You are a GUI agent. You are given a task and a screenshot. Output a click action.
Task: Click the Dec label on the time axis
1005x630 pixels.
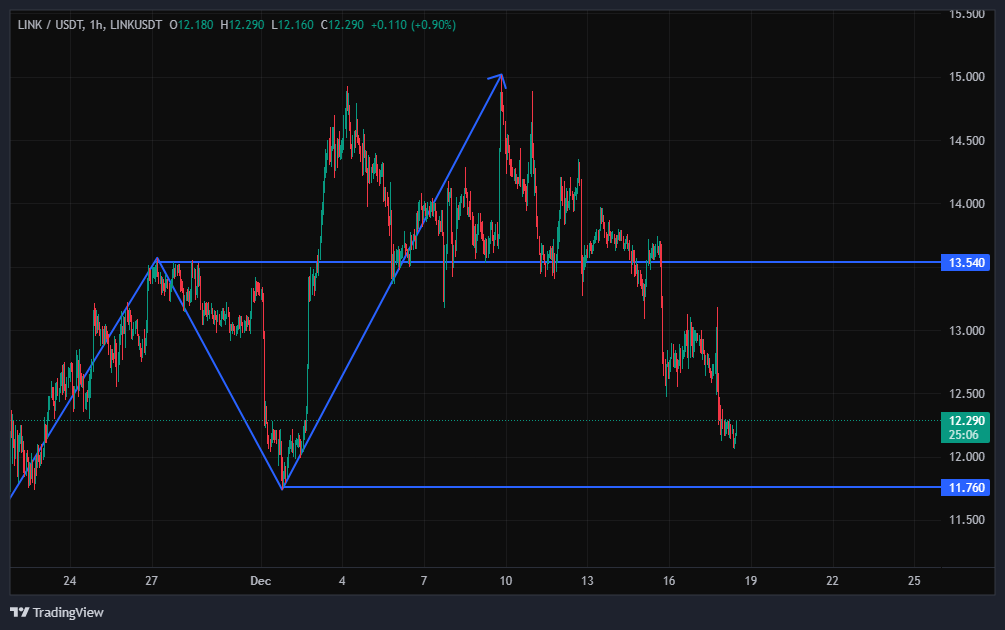coord(261,581)
